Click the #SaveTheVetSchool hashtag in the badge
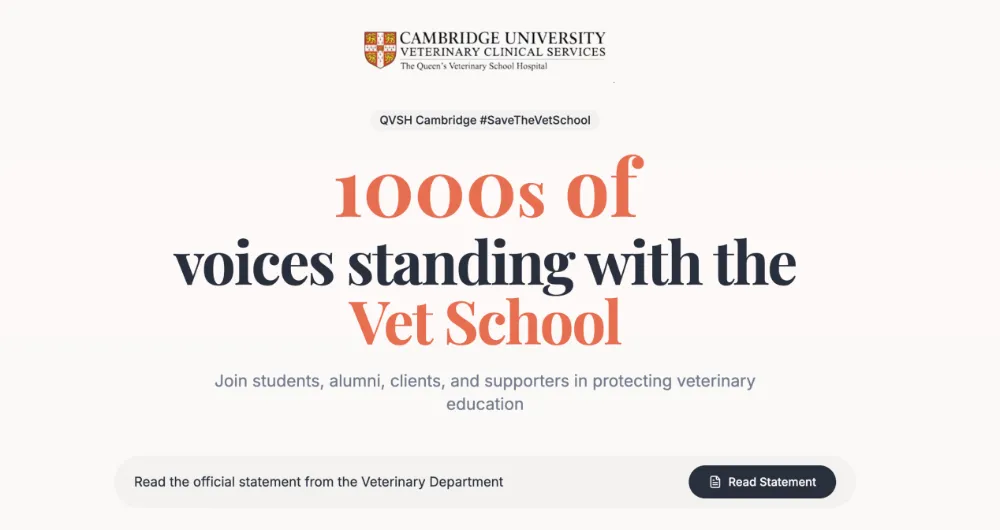 [535, 120]
